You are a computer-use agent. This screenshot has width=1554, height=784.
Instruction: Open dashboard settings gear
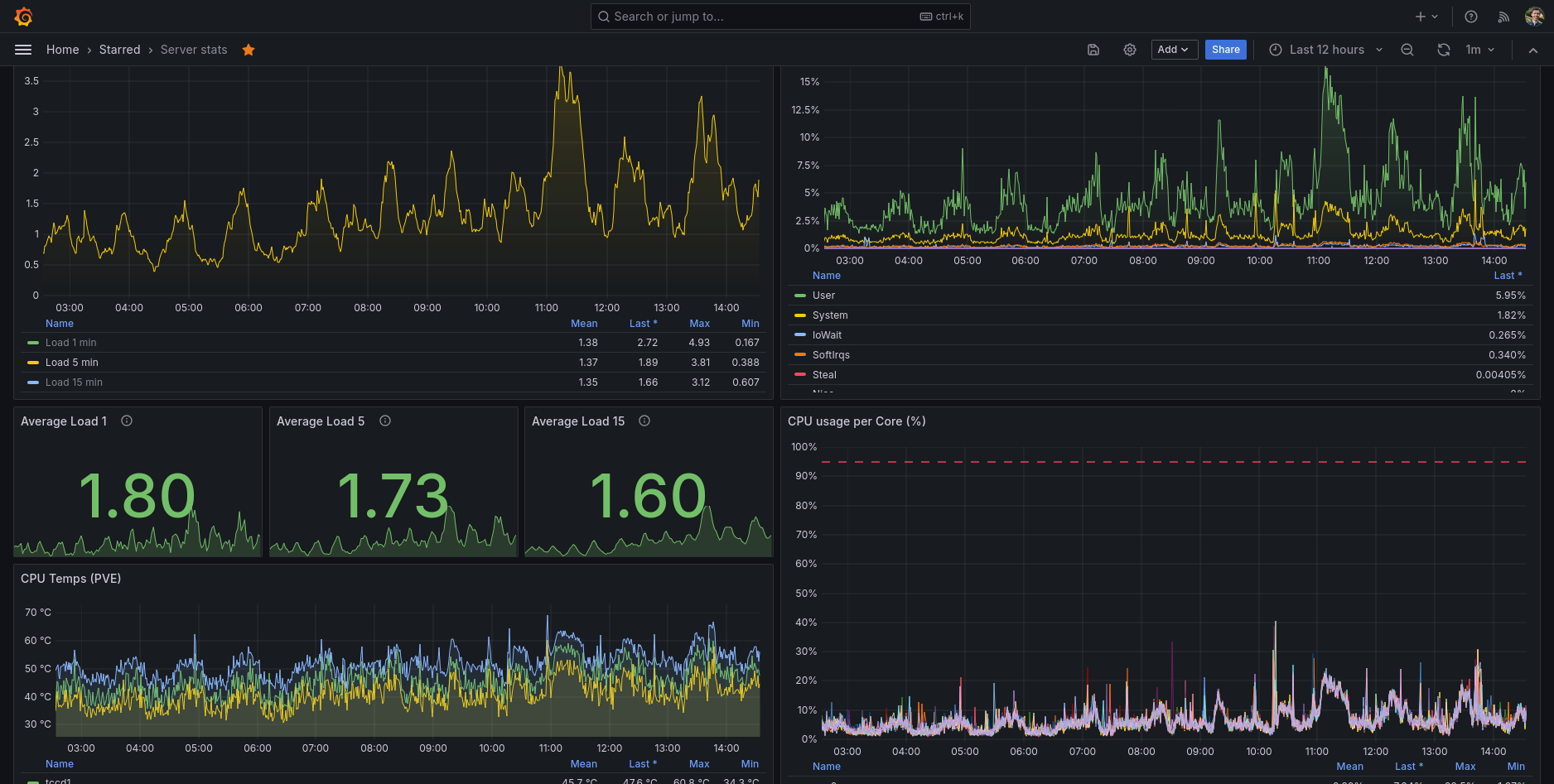coord(1130,50)
